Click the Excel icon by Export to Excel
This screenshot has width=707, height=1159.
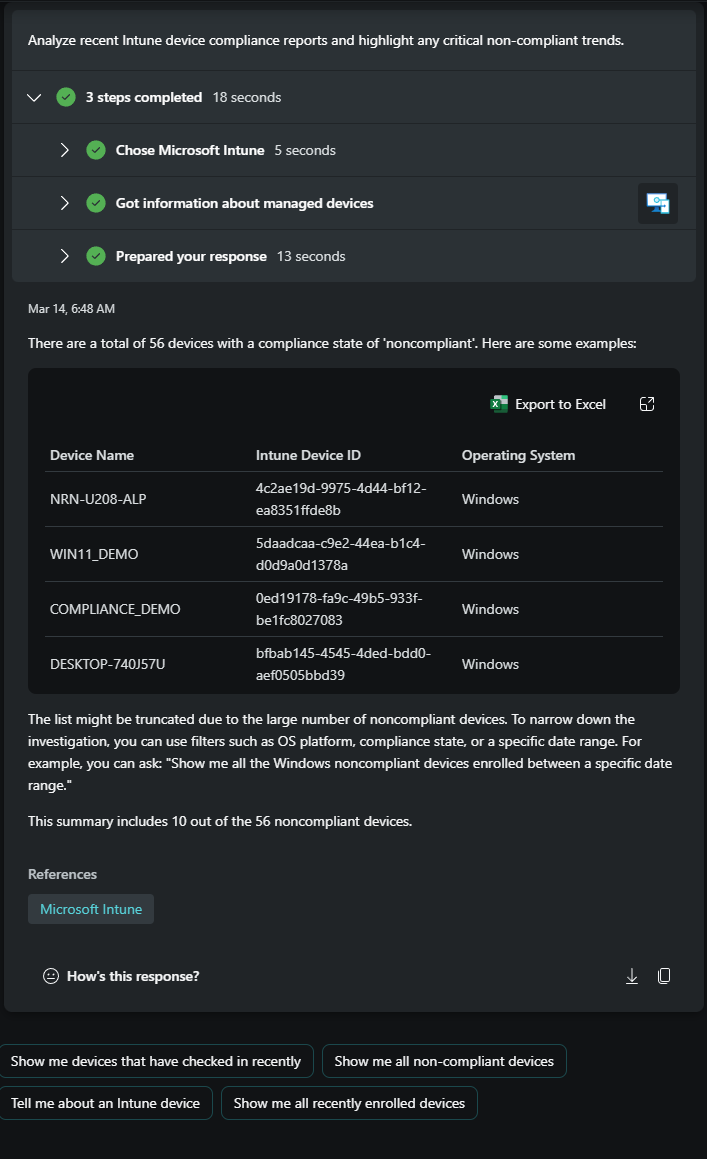(499, 404)
